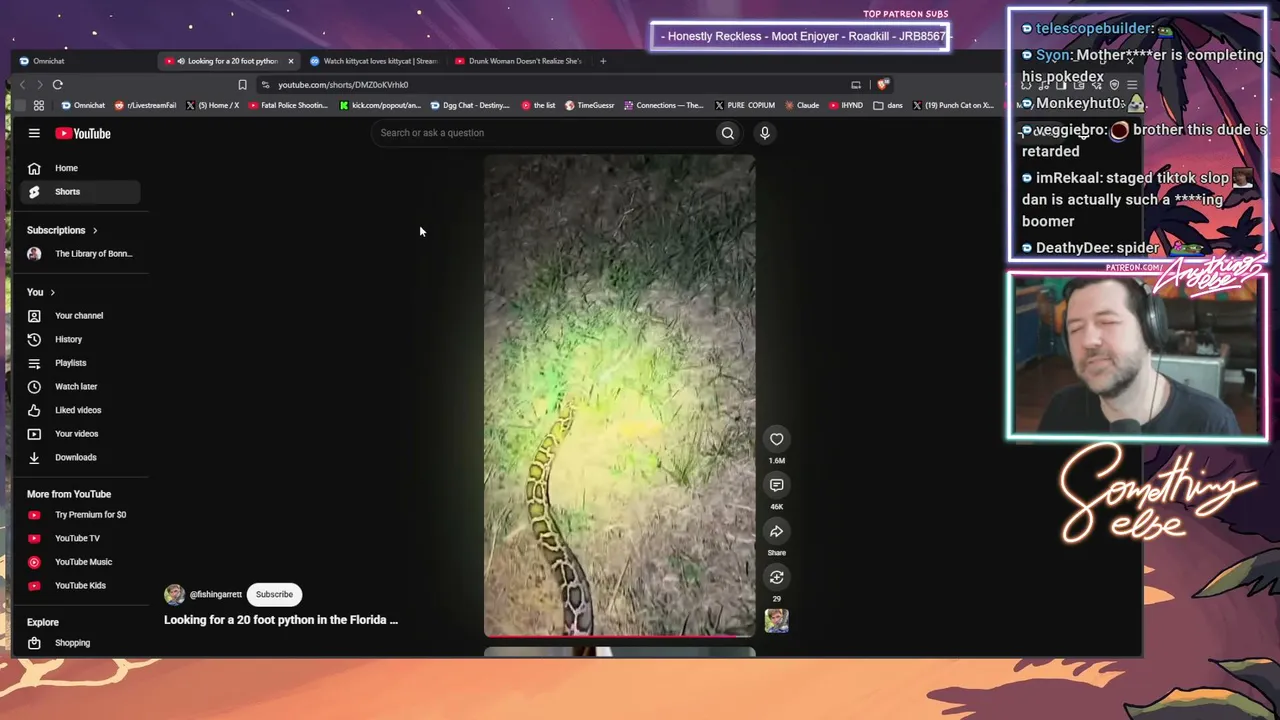Click the python Short video player
This screenshot has height=720, width=1280.
tap(620, 395)
